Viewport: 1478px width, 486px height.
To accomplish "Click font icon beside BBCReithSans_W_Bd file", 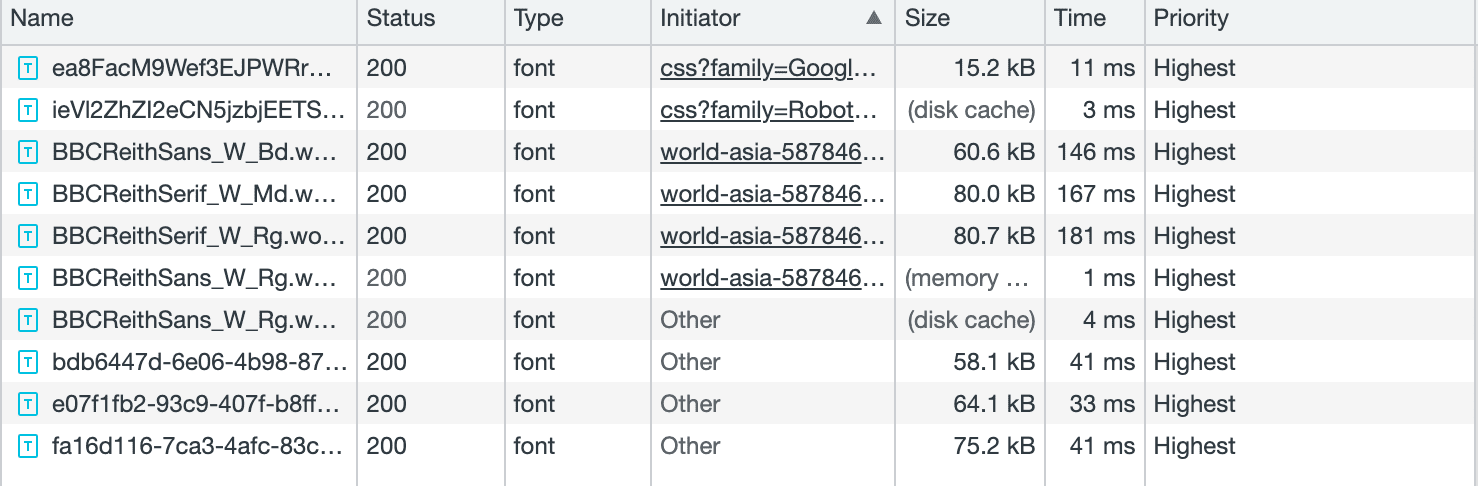I will (30, 153).
